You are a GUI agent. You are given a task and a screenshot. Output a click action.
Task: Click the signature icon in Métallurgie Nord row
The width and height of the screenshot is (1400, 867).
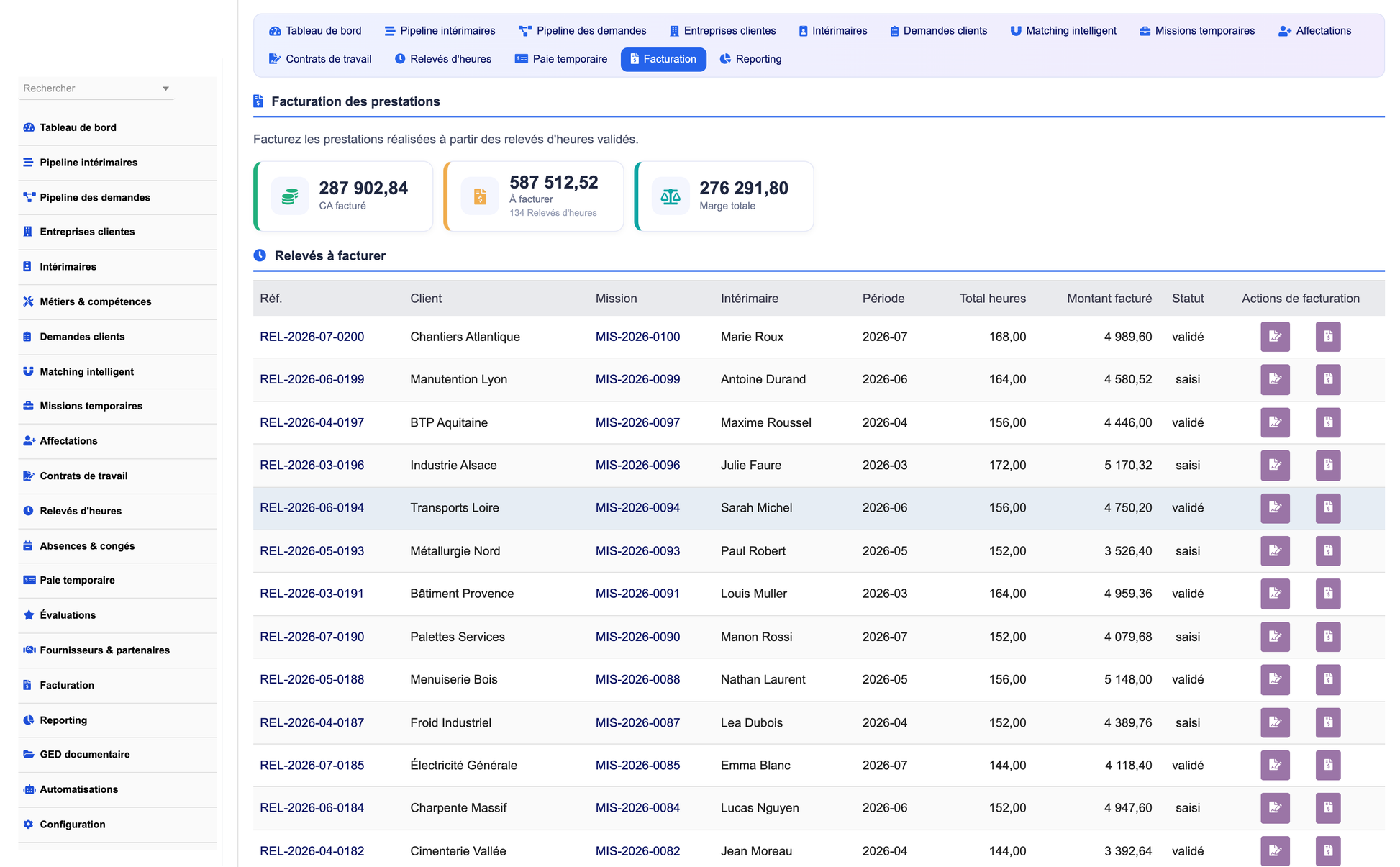pyautogui.click(x=1275, y=551)
